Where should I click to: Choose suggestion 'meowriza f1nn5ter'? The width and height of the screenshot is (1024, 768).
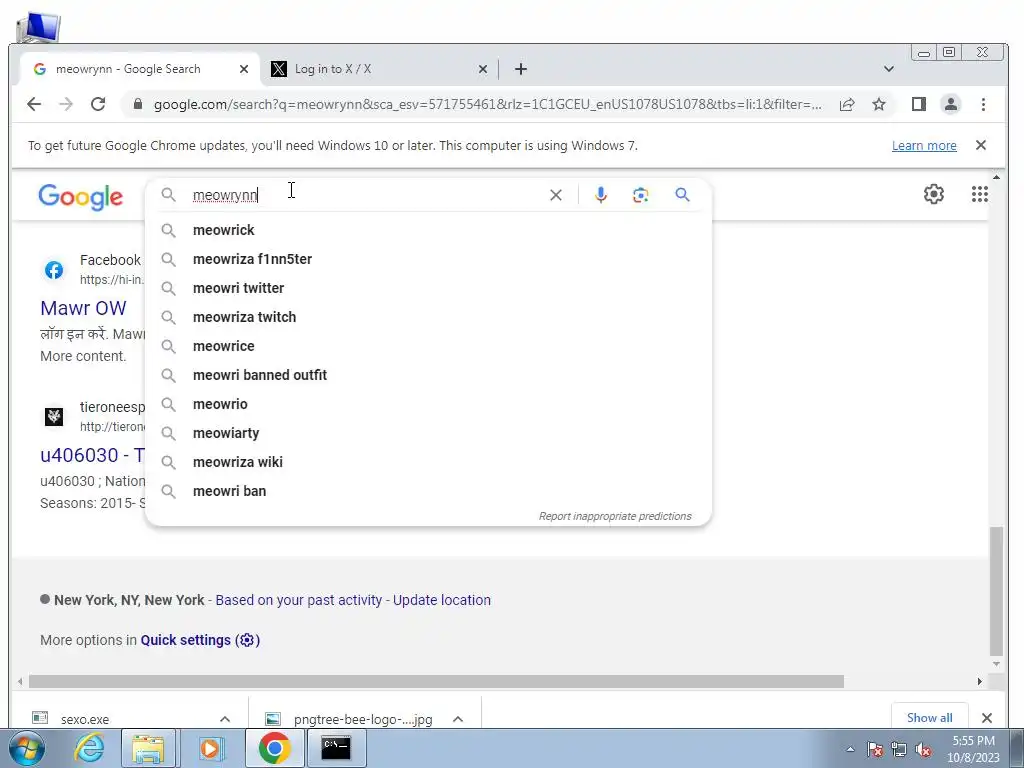point(428,259)
